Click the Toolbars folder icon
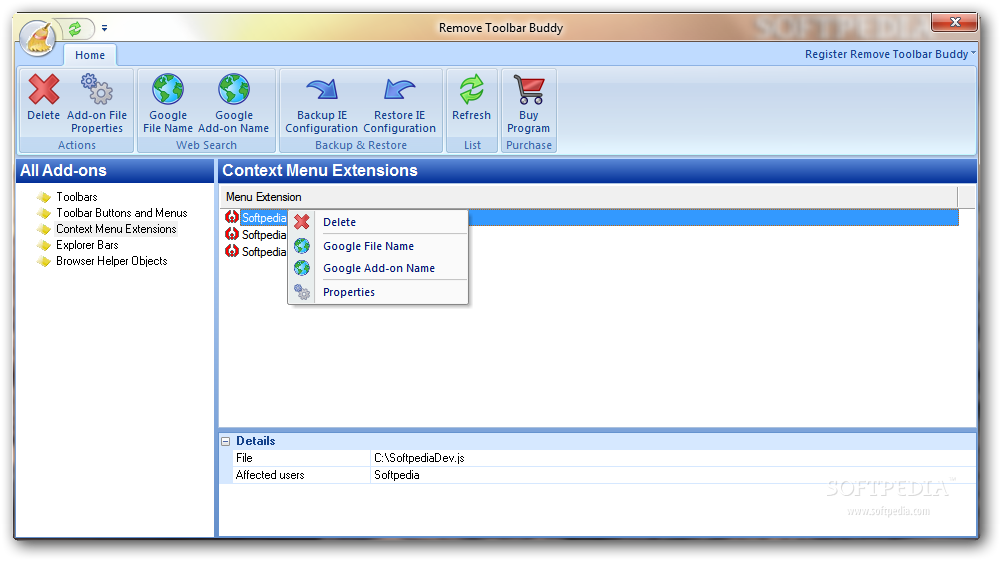Screen dimensions: 1001x561 [44, 197]
